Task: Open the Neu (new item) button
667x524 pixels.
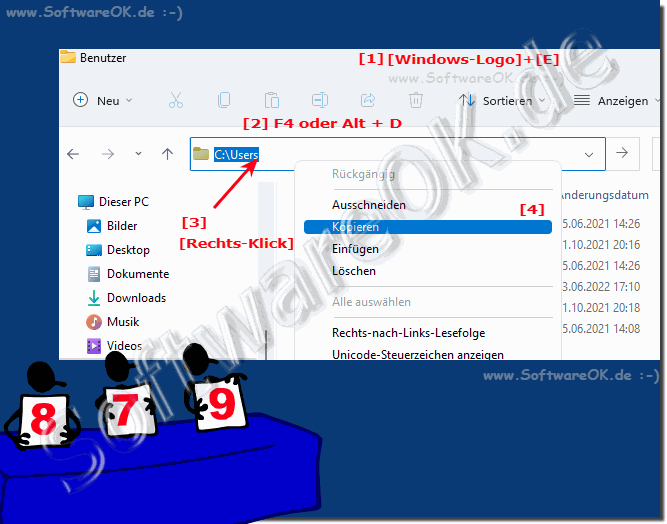Action: click(x=103, y=101)
